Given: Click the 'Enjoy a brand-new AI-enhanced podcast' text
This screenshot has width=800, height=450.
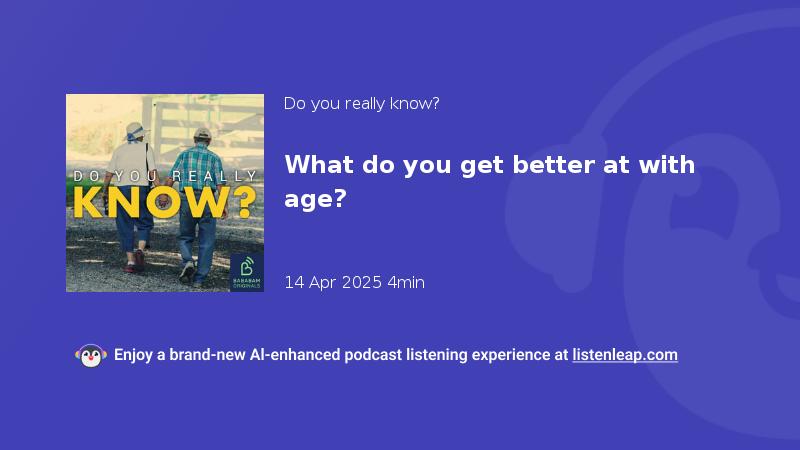Looking at the screenshot, I should point(258,355).
